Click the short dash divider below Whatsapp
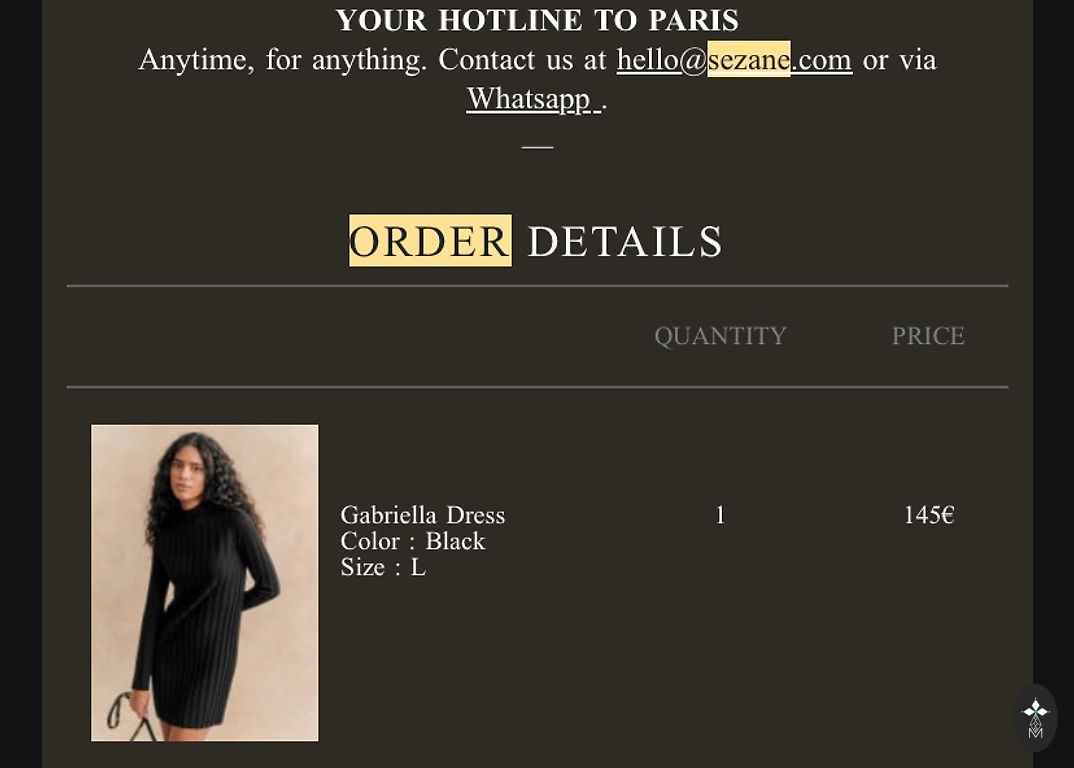 coord(537,147)
